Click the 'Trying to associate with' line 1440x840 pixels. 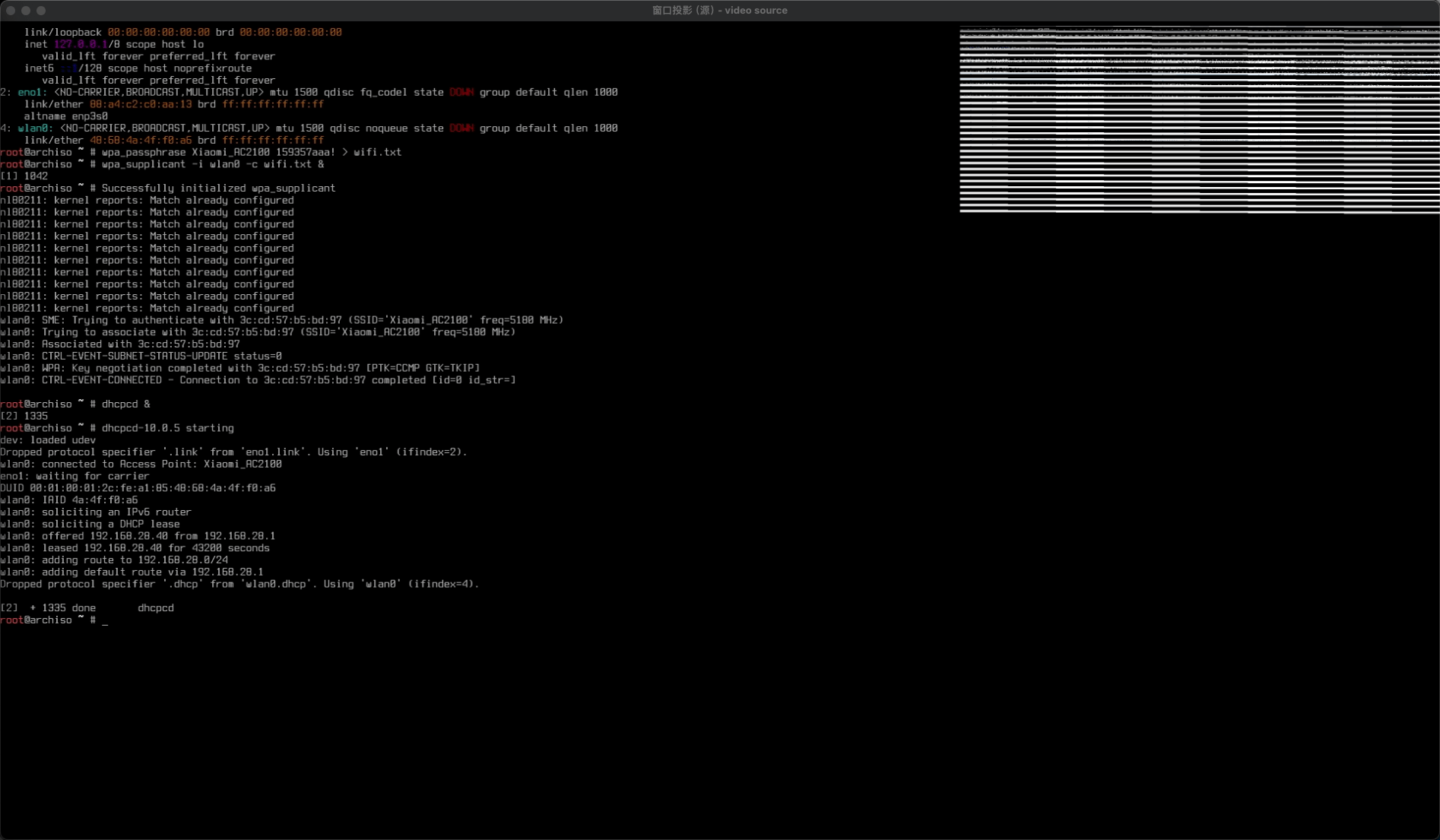pyautogui.click(x=258, y=332)
